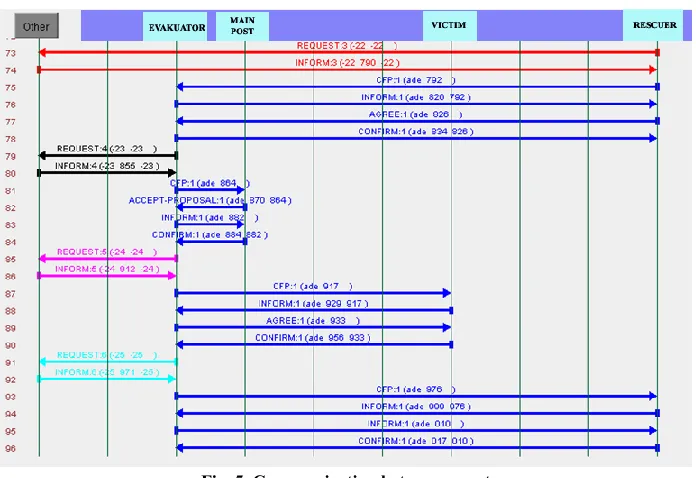The image size is (696, 478).
Task: Click row number 75
Action: point(10,88)
